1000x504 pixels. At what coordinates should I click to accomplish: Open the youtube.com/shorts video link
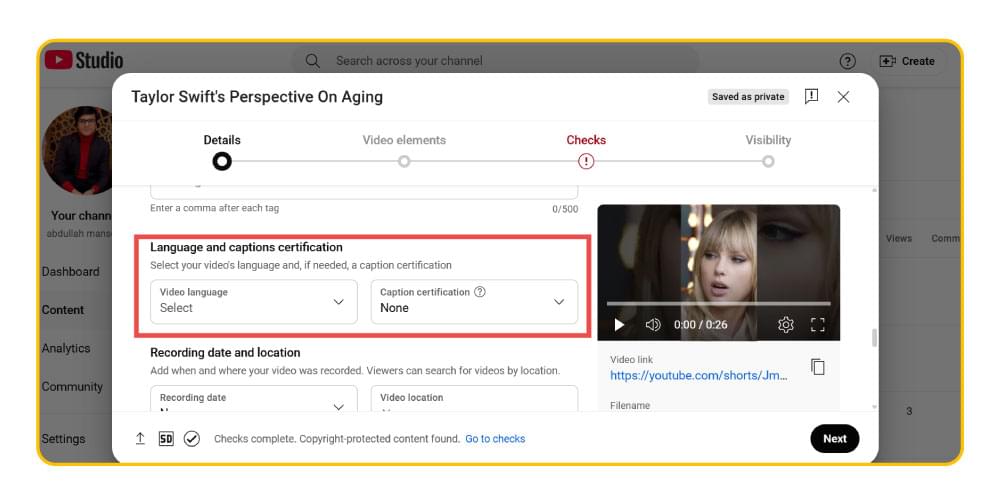(x=698, y=375)
